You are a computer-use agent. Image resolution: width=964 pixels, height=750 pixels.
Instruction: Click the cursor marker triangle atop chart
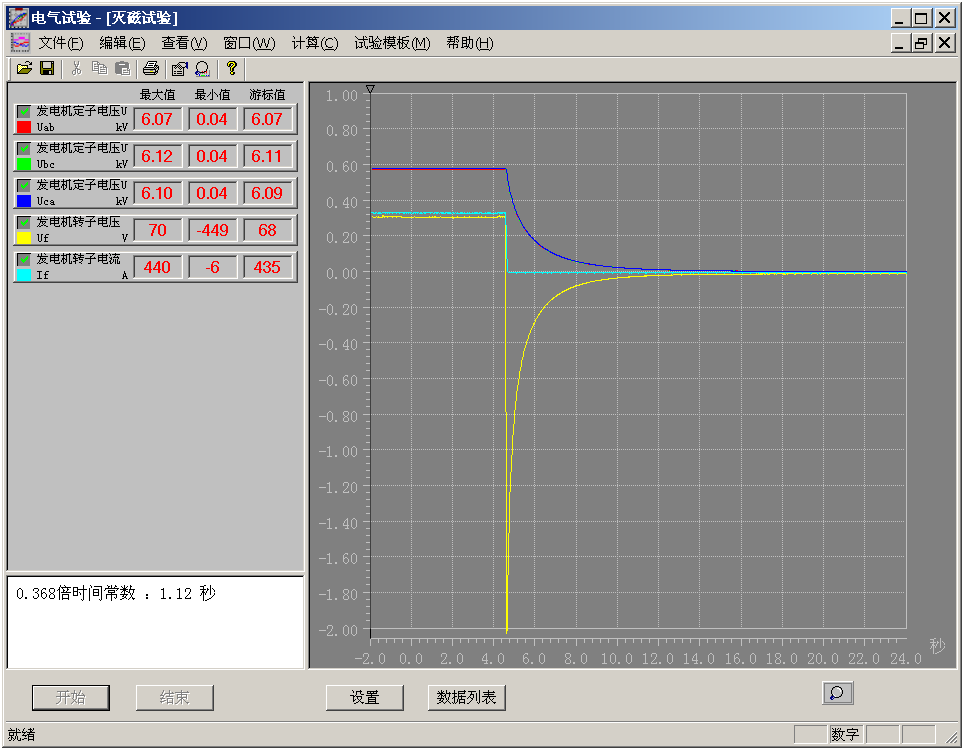(370, 89)
